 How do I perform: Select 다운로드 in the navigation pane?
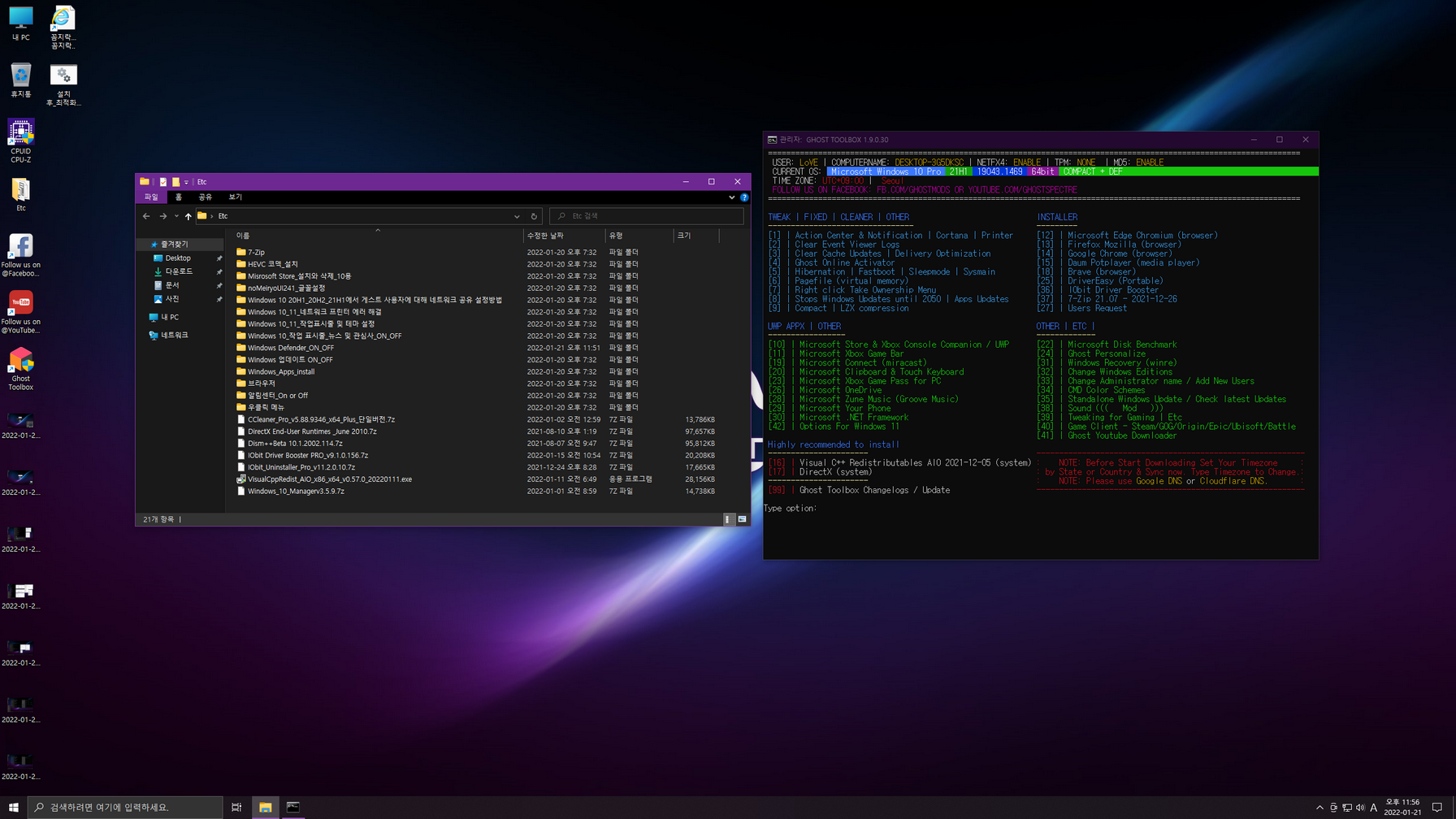pos(179,271)
